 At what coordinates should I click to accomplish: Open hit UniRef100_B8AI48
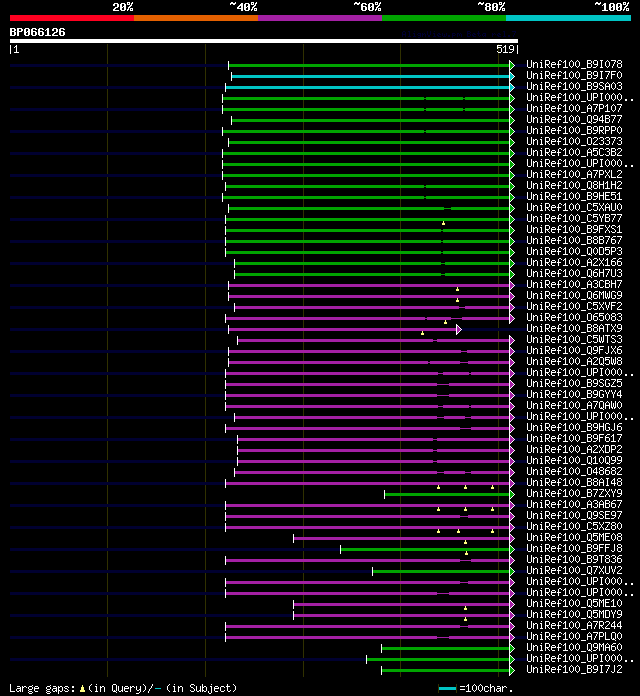click(x=574, y=482)
